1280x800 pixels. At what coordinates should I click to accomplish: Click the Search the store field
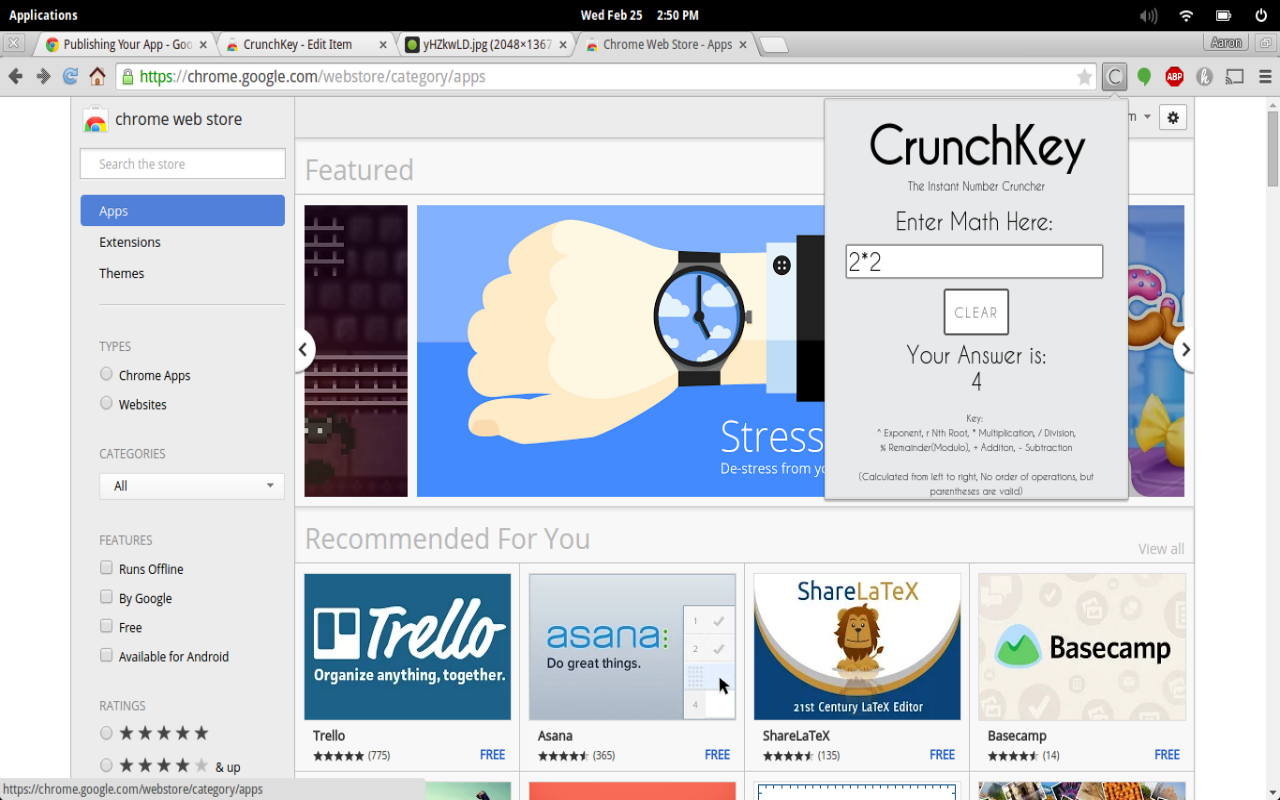click(x=183, y=164)
